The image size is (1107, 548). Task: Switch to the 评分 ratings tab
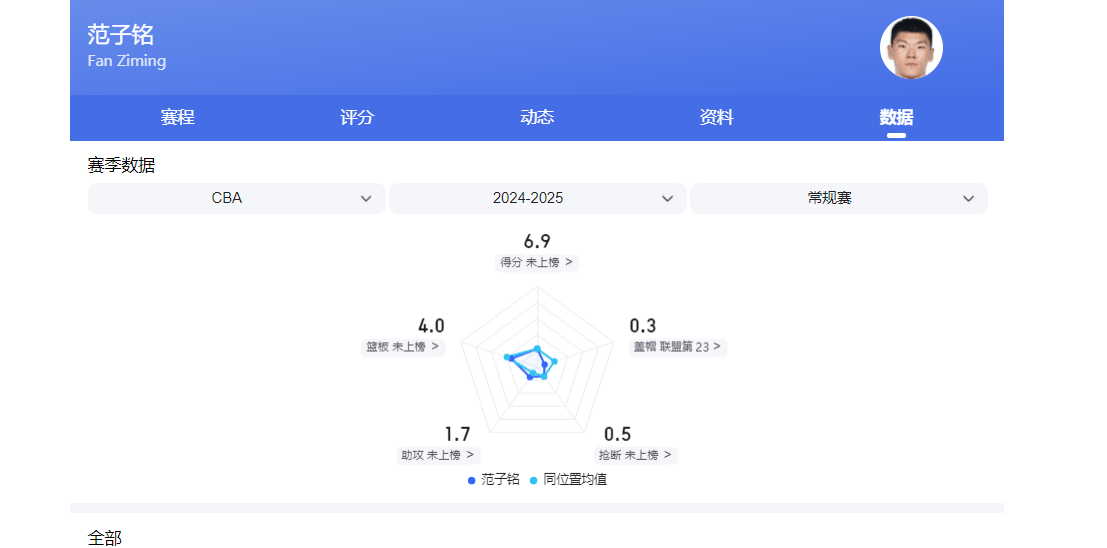(x=357, y=117)
